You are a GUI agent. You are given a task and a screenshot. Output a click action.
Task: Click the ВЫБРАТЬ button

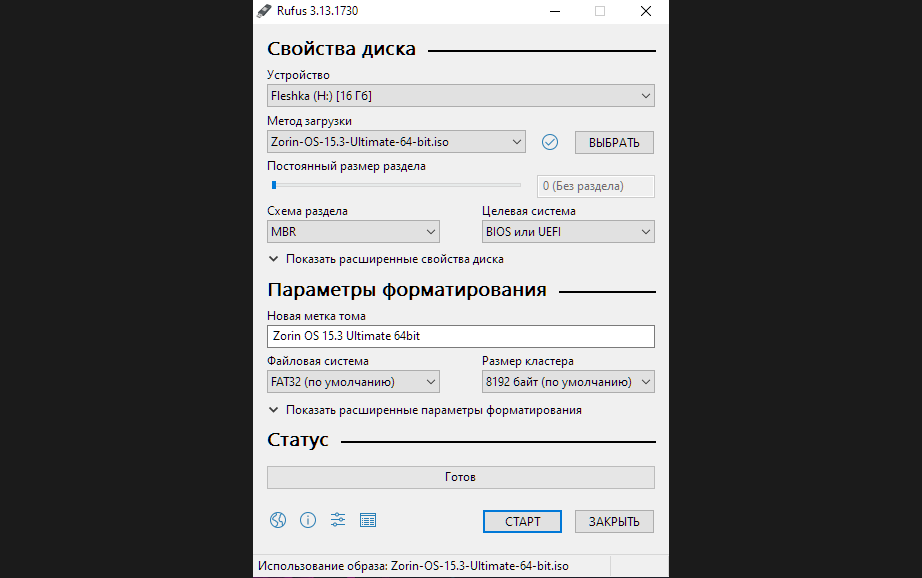point(614,142)
